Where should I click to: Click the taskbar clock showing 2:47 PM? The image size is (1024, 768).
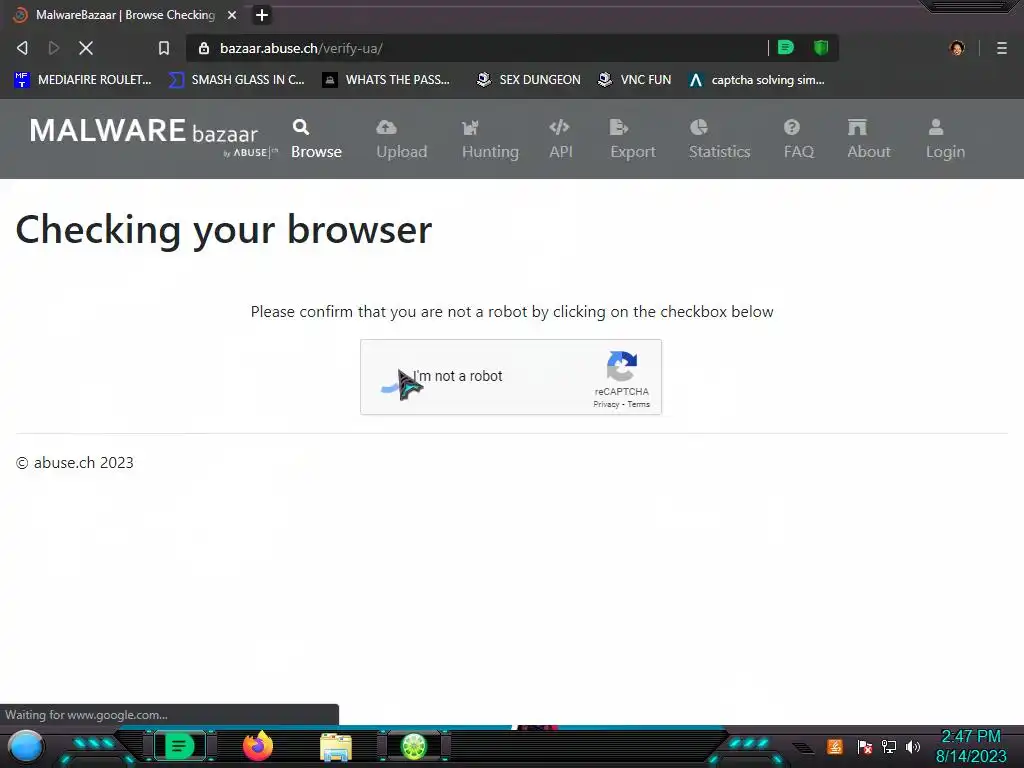click(x=971, y=746)
